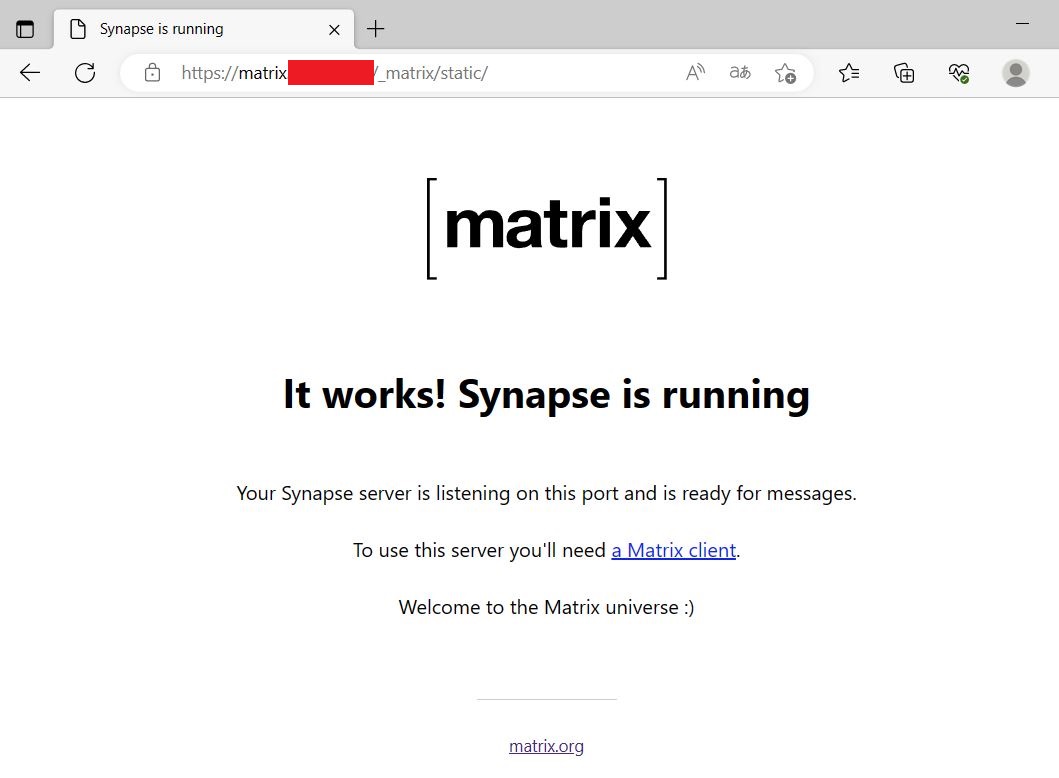Close the Synapse is running tab
Image resolution: width=1059 pixels, height=778 pixels.
(x=334, y=30)
